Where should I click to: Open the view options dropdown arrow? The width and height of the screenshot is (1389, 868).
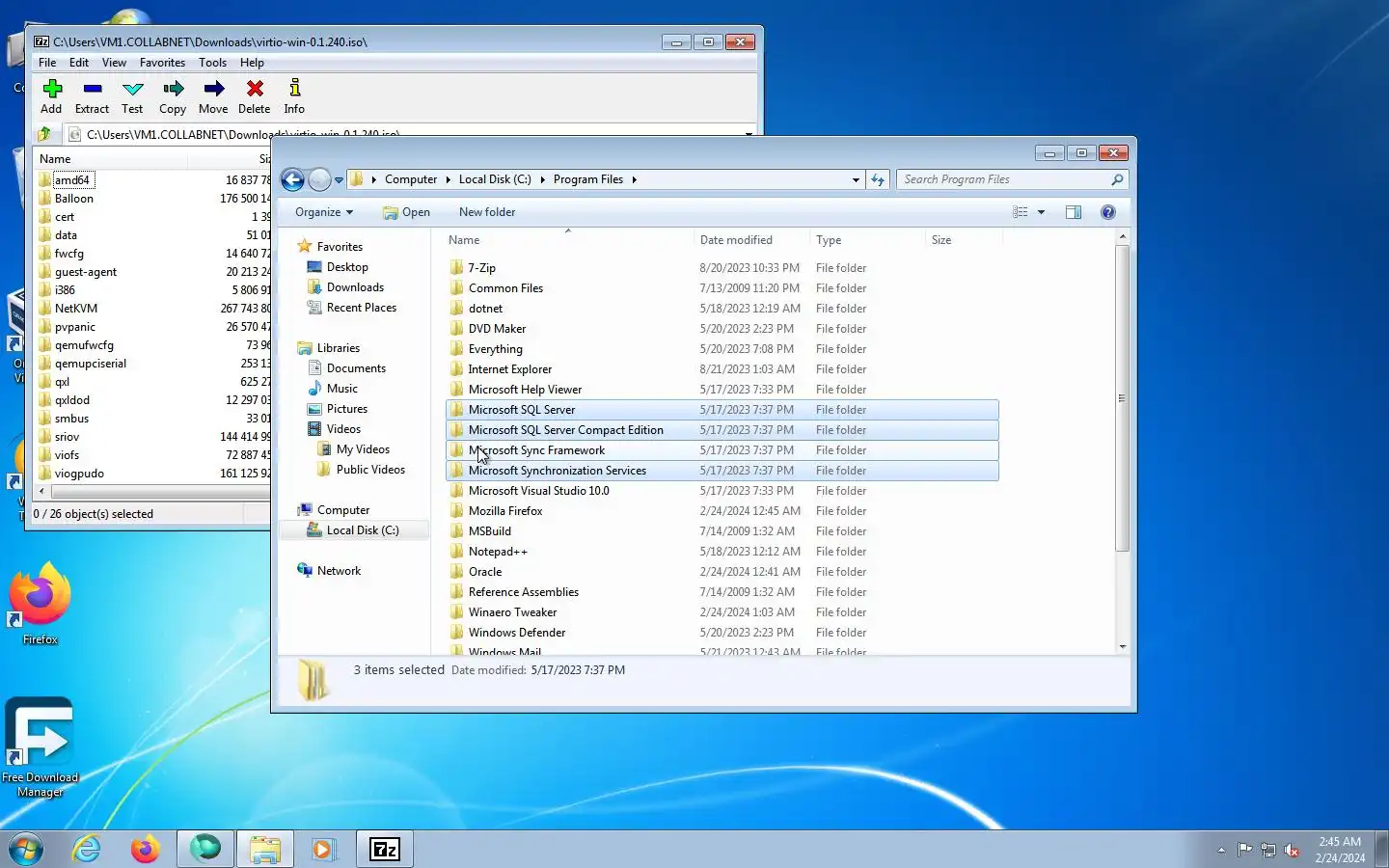(x=1042, y=212)
